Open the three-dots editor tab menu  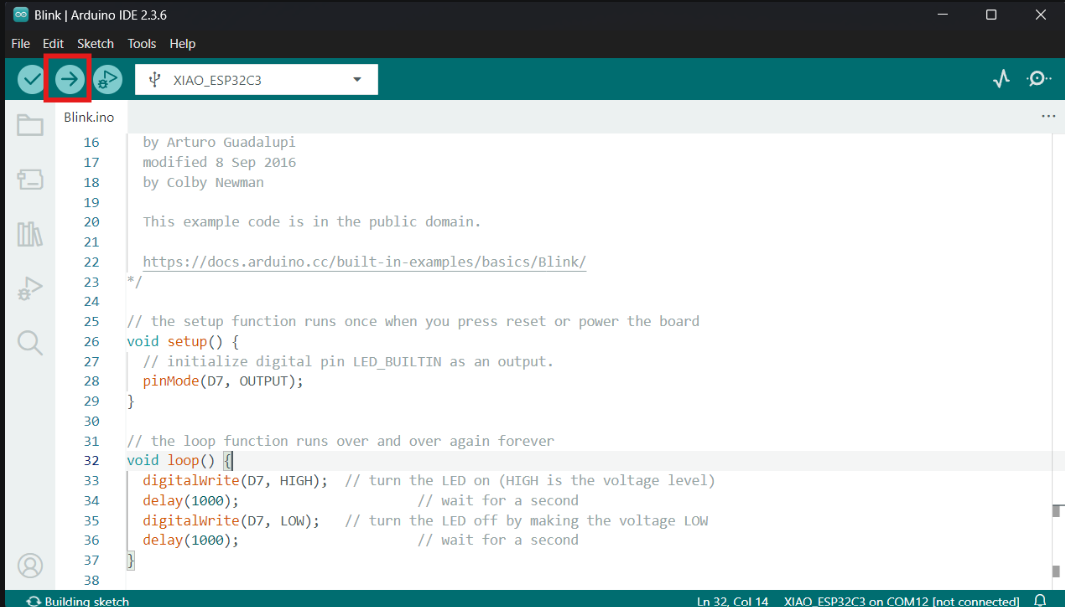(x=1048, y=117)
